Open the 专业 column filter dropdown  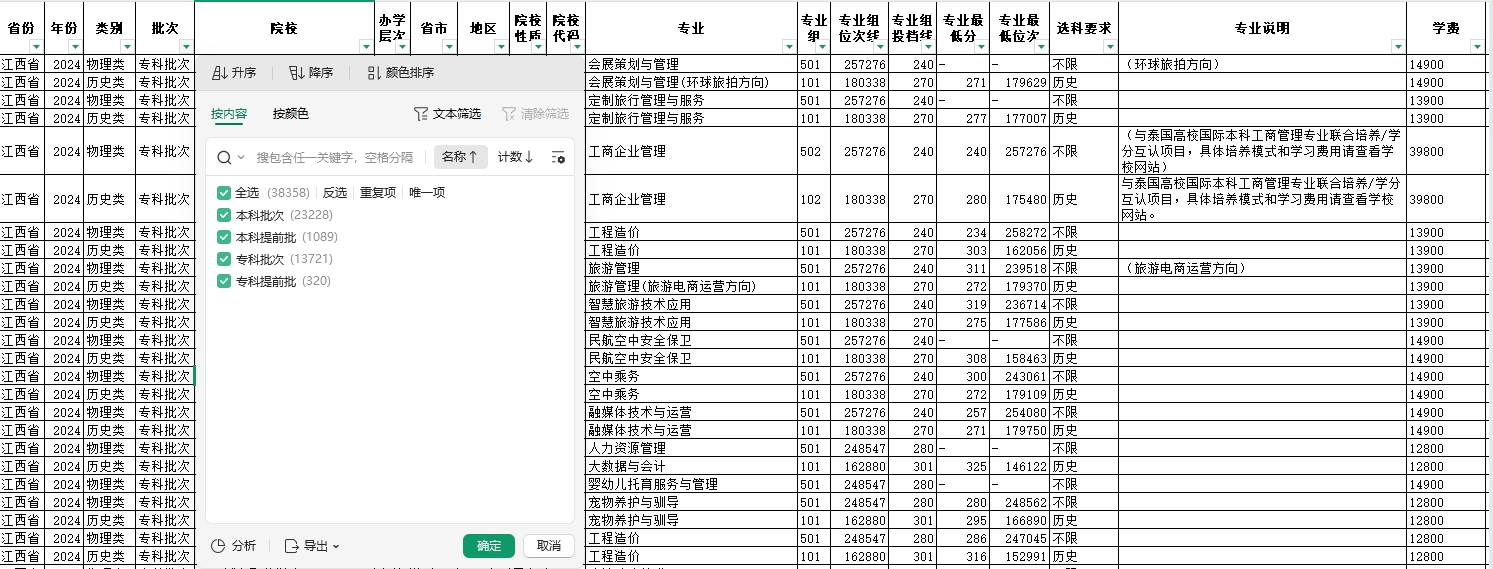pyautogui.click(x=789, y=47)
